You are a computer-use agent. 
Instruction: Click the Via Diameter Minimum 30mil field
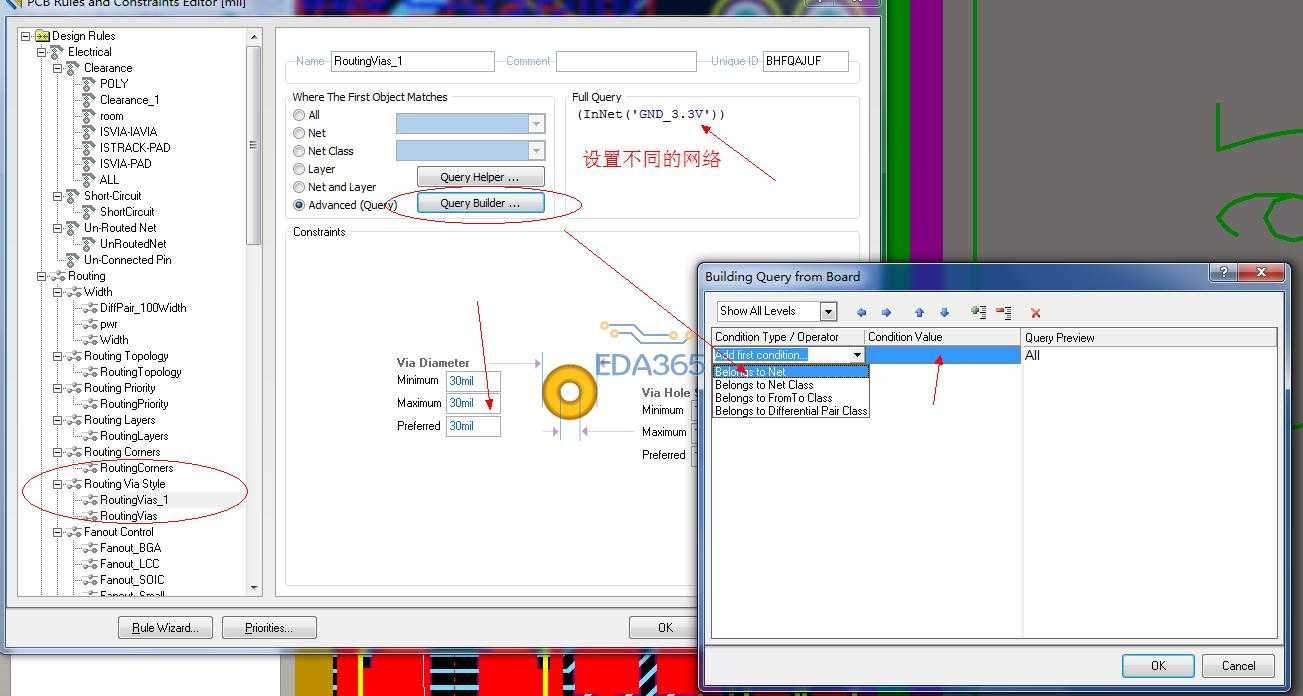[x=473, y=381]
